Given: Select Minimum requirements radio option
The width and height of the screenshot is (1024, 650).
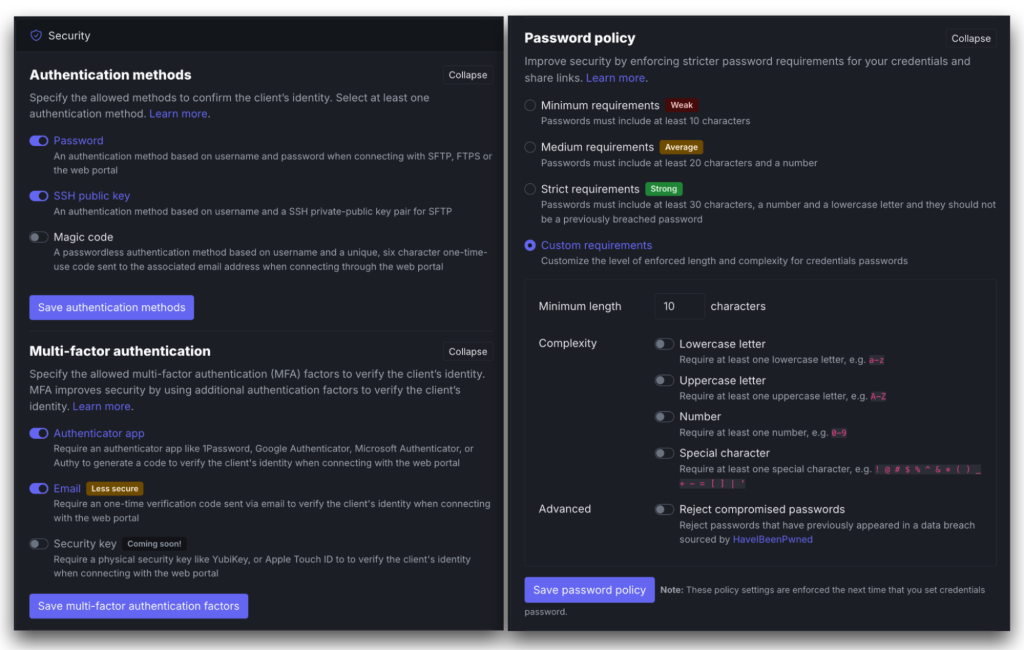Looking at the screenshot, I should tap(530, 105).
